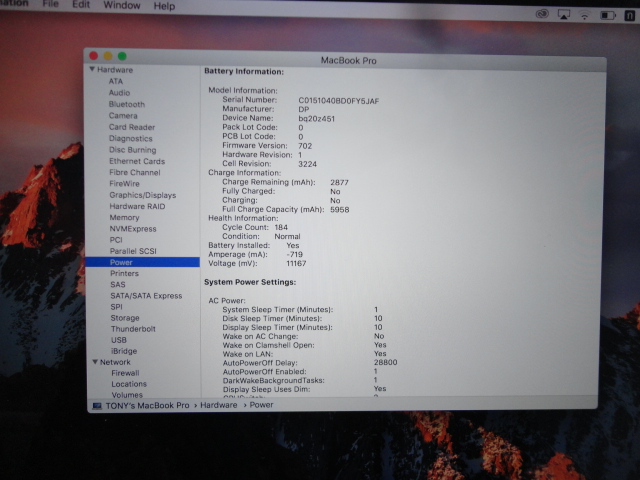This screenshot has width=640, height=480.
Task: Select NVMExpress in the sidebar
Action: coord(133,229)
